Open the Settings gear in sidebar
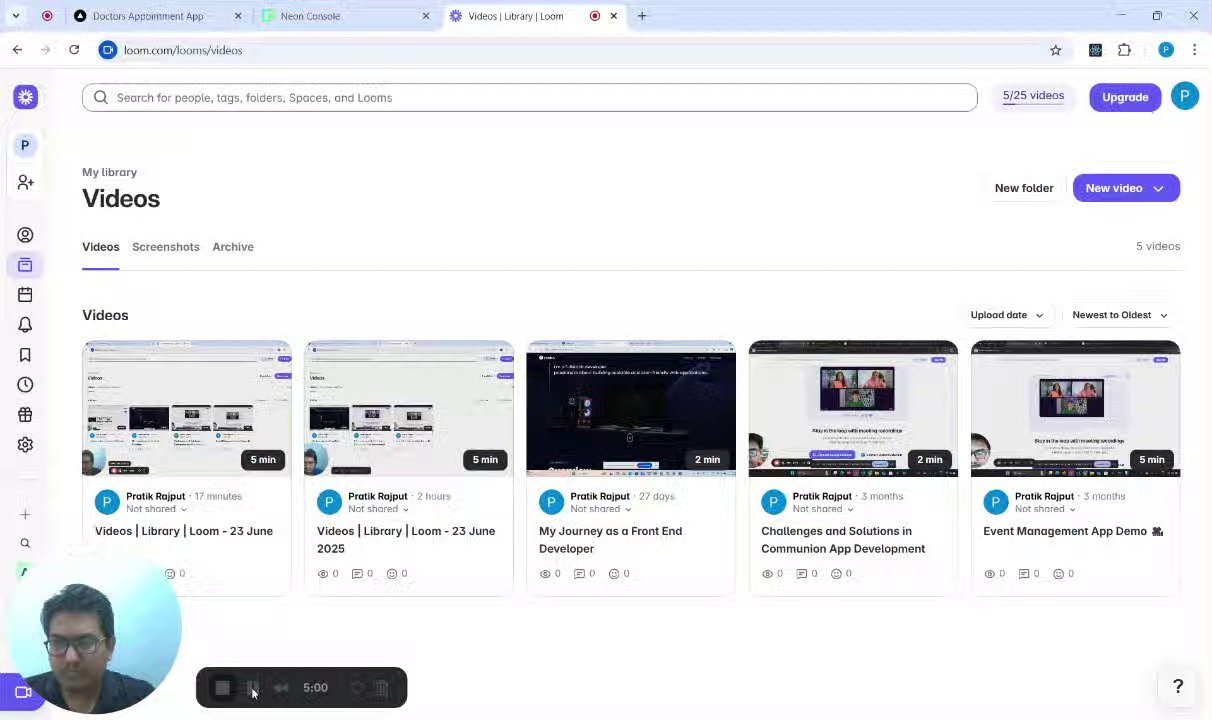Viewport: 1212px width, 720px height. [25, 445]
